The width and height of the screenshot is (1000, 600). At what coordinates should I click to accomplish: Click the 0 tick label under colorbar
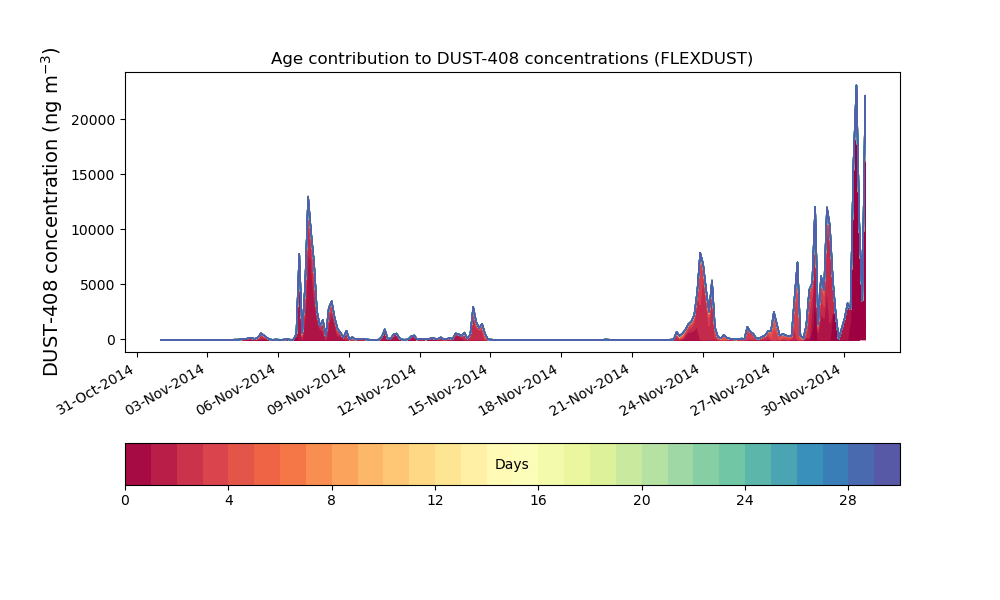click(125, 500)
